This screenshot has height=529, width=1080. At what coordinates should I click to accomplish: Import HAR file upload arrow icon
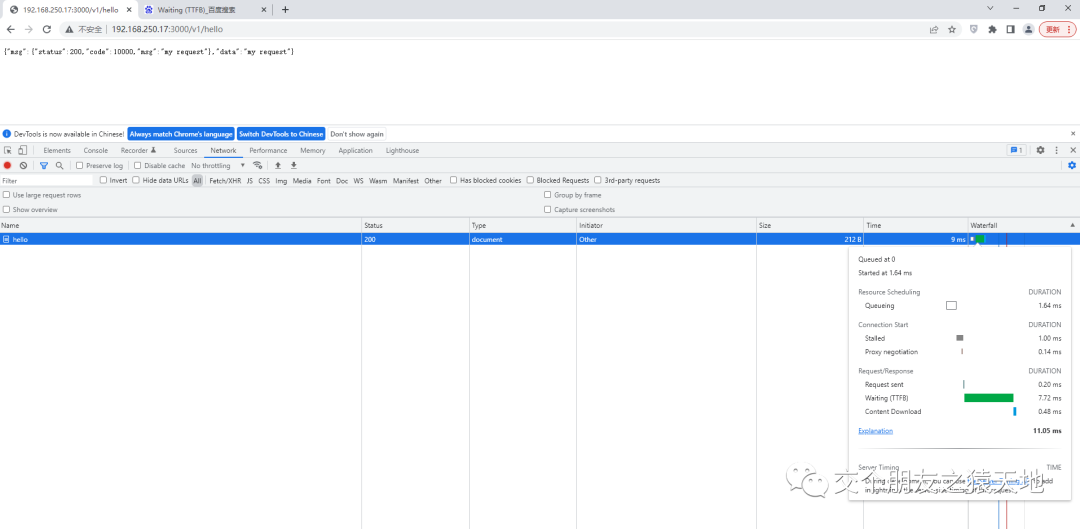click(278, 165)
